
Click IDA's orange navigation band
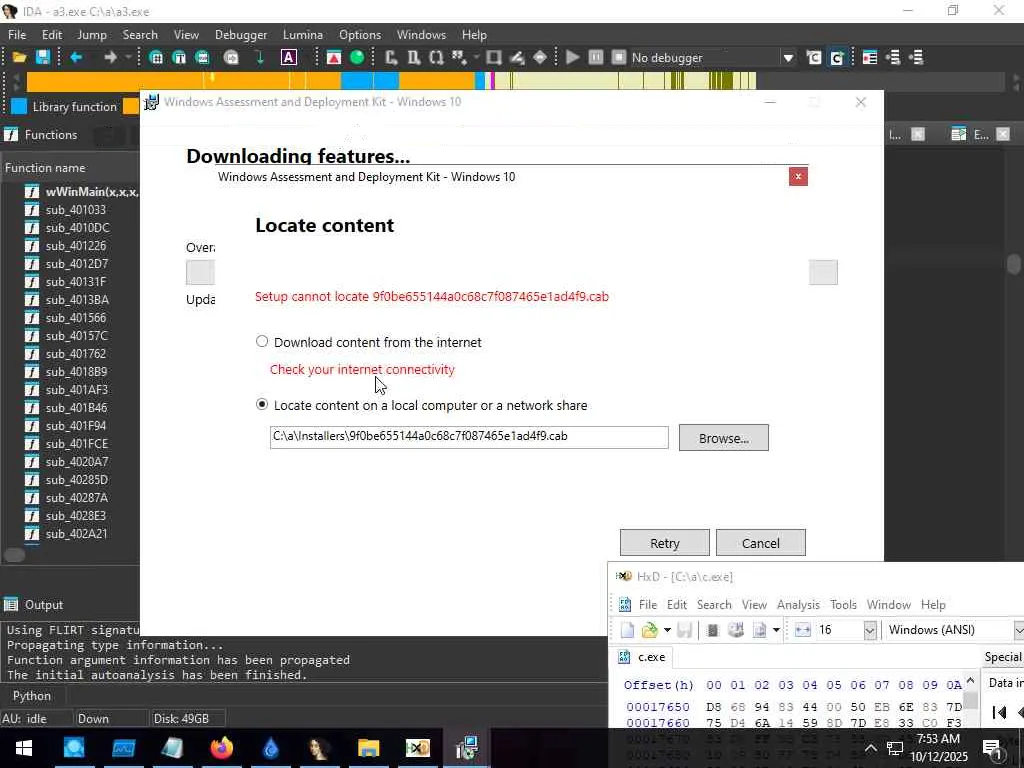183,82
